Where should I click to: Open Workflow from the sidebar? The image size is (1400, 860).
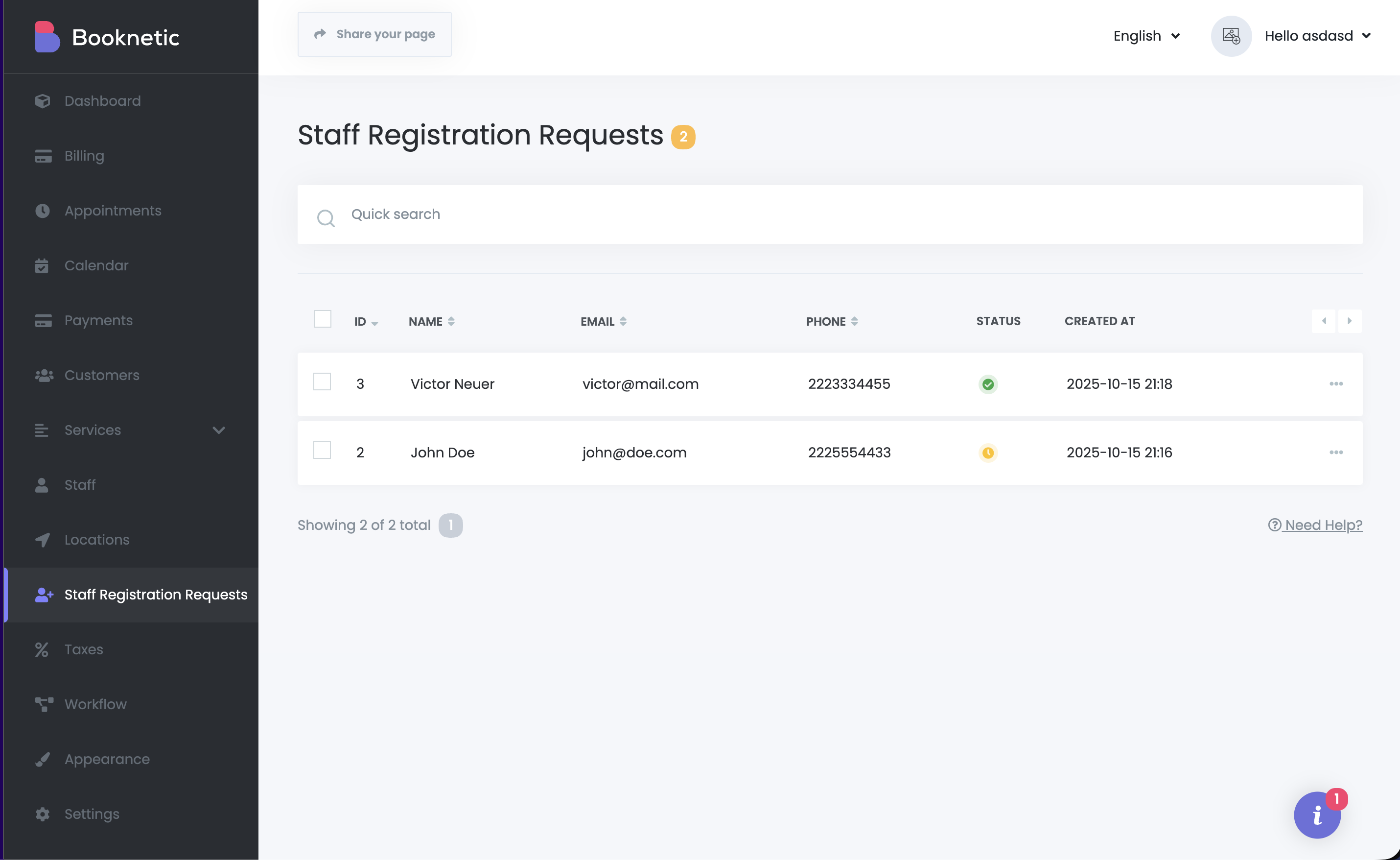(95, 704)
